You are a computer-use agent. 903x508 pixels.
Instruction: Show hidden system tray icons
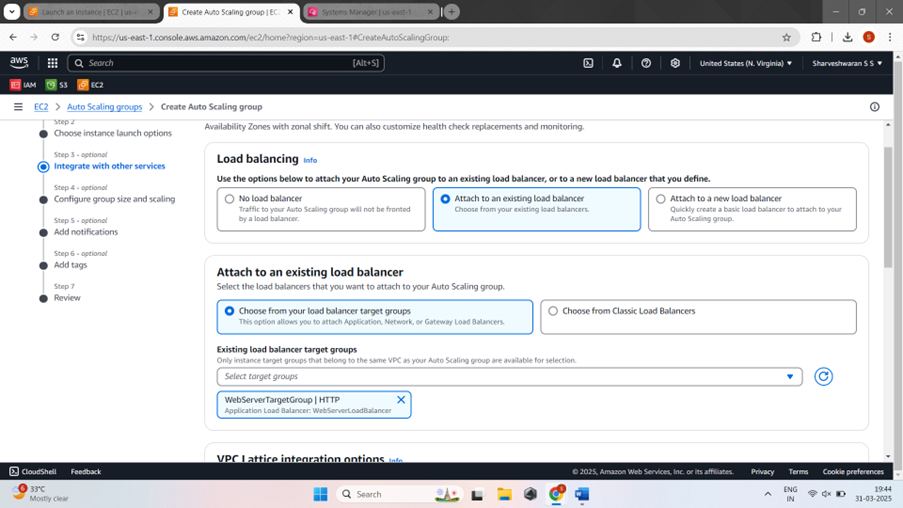coord(768,494)
